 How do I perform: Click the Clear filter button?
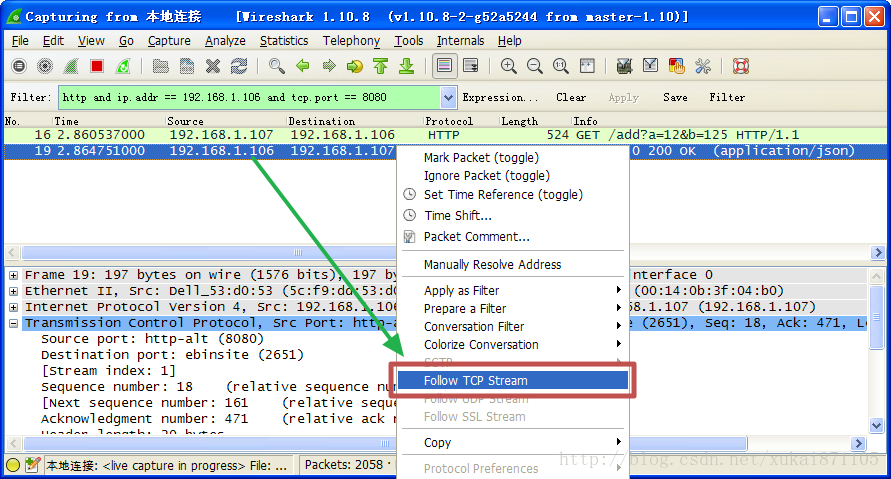[x=571, y=98]
